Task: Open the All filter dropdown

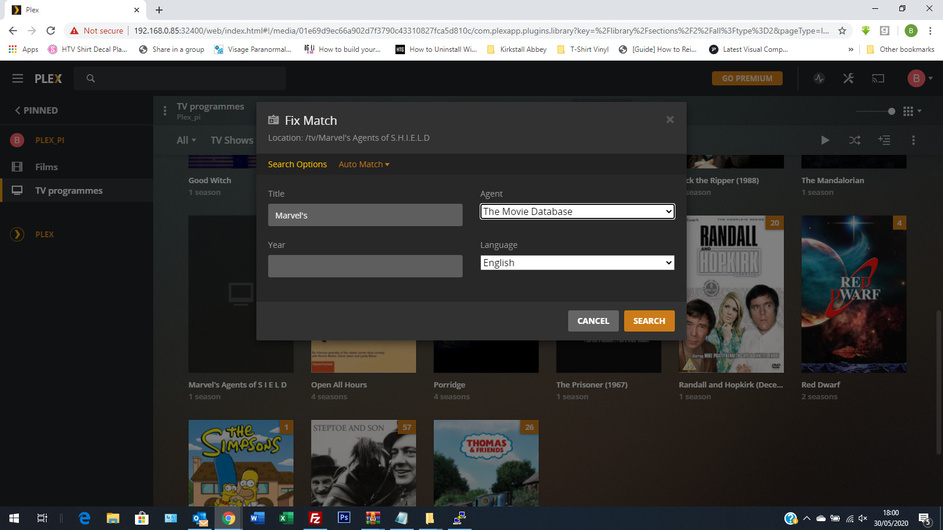Action: click(x=186, y=140)
